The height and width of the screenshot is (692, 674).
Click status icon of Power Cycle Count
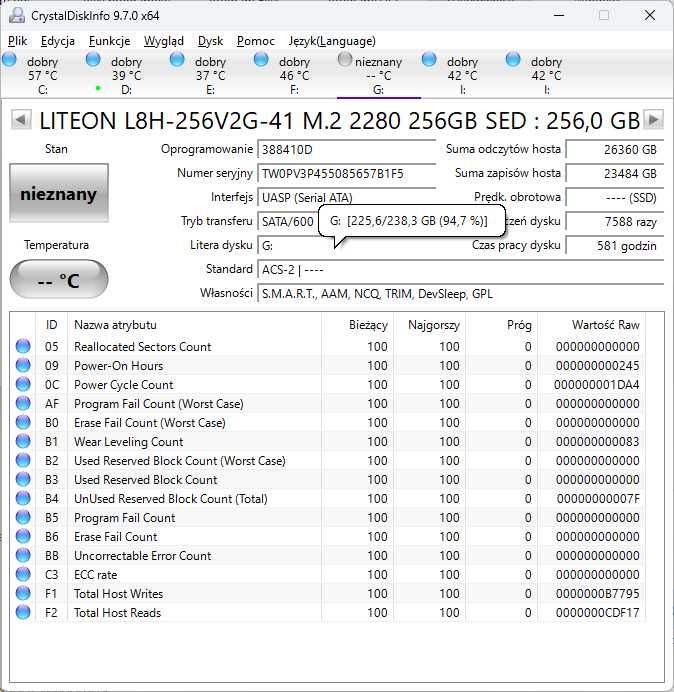click(23, 384)
